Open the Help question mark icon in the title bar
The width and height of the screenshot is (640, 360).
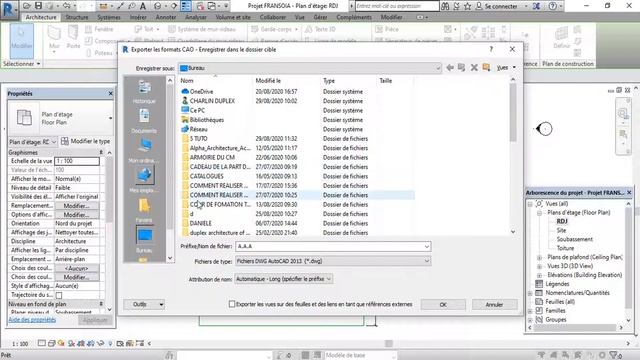tap(552, 6)
